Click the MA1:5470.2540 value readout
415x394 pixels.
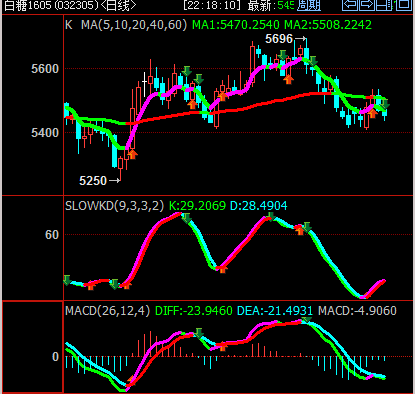236,25
